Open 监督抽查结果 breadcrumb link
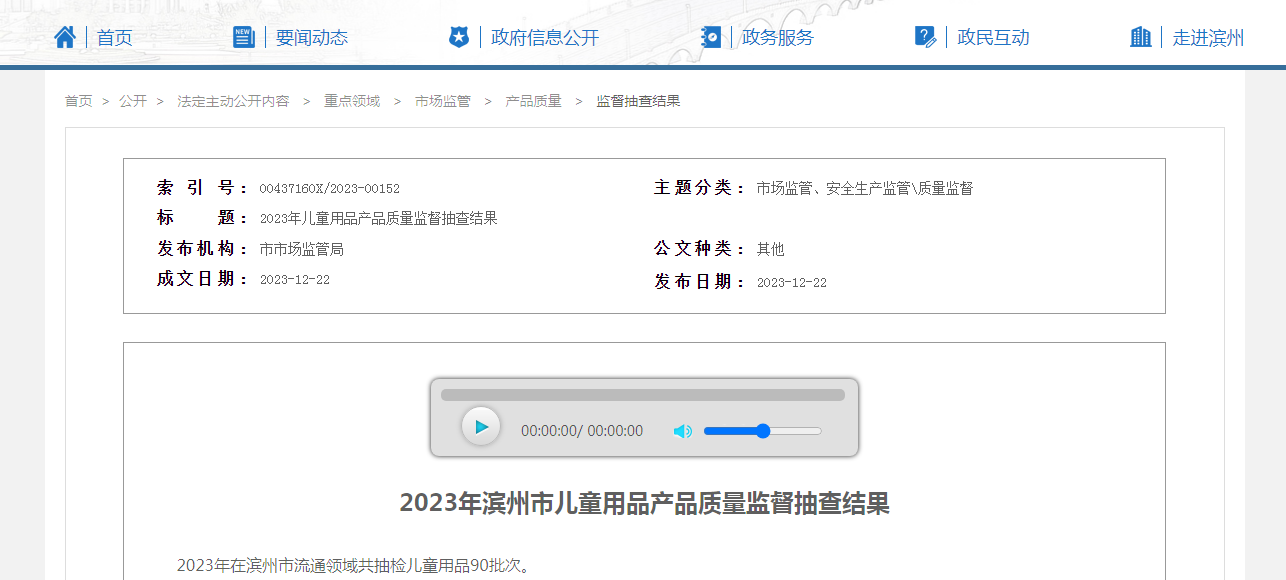This screenshot has height=580, width=1286. pyautogui.click(x=638, y=101)
